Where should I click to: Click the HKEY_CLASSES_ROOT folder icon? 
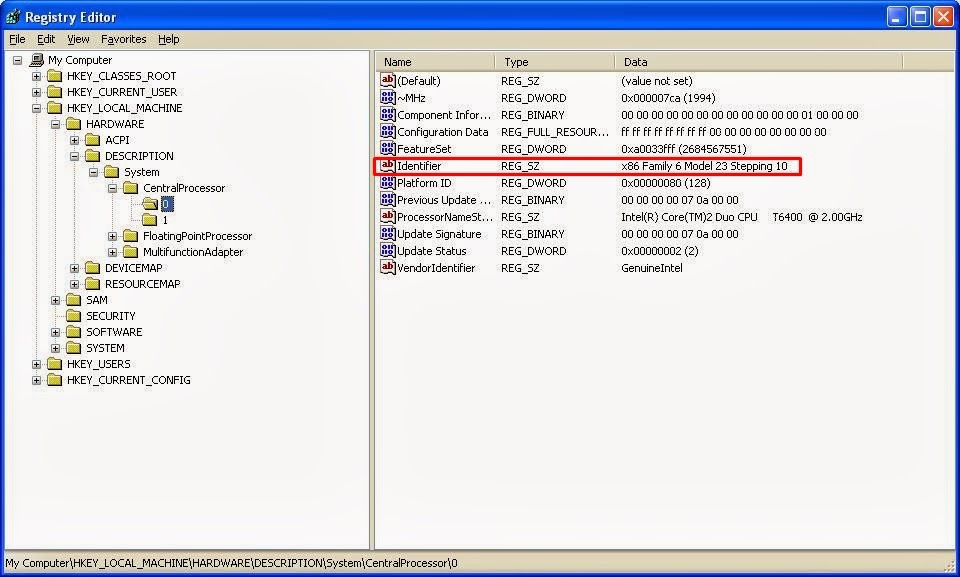tap(55, 75)
